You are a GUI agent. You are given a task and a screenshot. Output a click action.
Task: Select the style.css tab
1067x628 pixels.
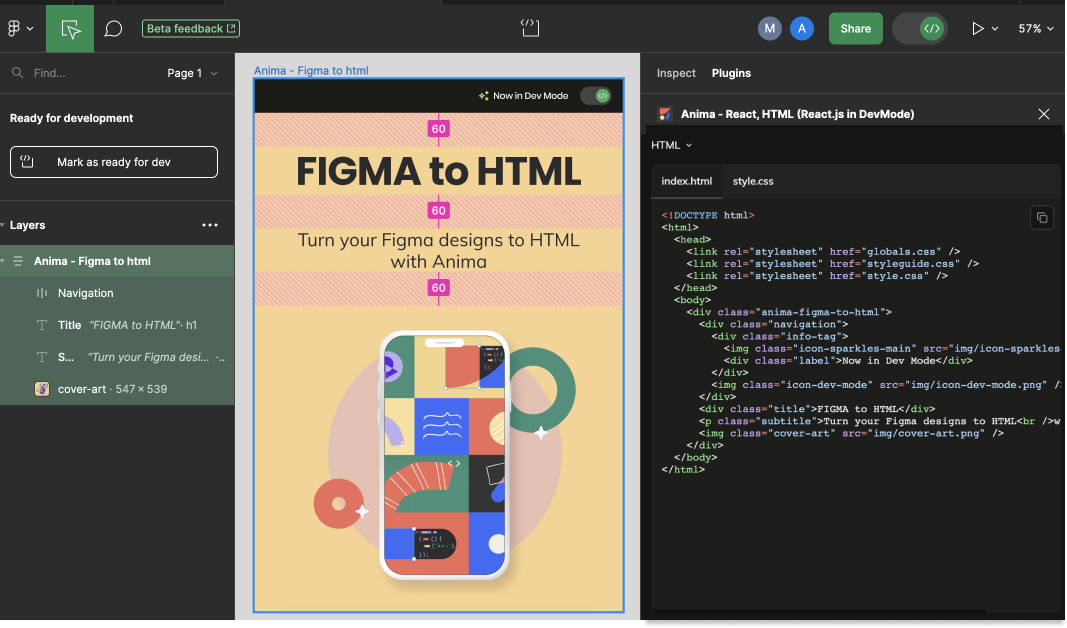[753, 181]
